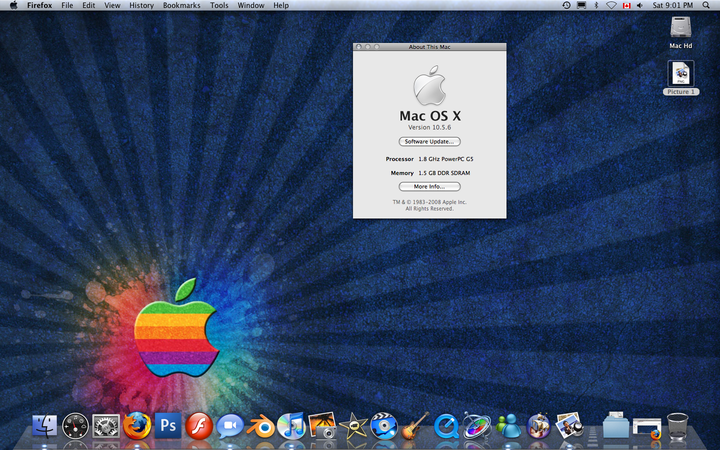Open Preview from the Dock
The image size is (720, 450).
569,425
